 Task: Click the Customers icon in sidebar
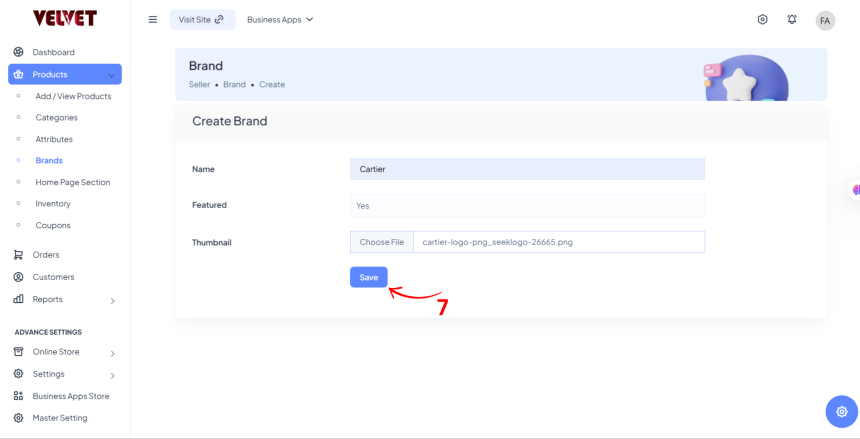(18, 277)
